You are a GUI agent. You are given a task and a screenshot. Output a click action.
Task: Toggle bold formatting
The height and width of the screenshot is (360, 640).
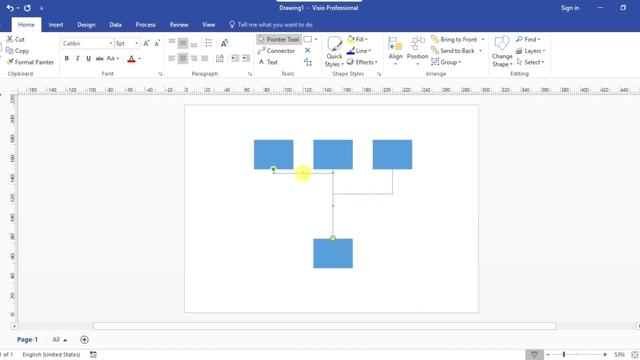[x=67, y=58]
